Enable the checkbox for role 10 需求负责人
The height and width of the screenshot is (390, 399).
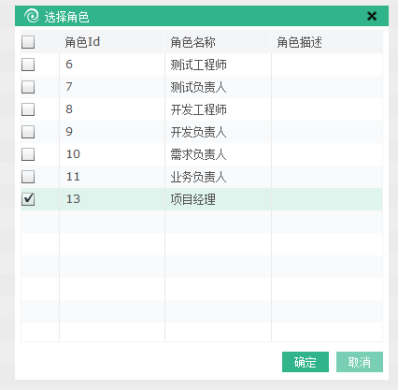click(28, 154)
